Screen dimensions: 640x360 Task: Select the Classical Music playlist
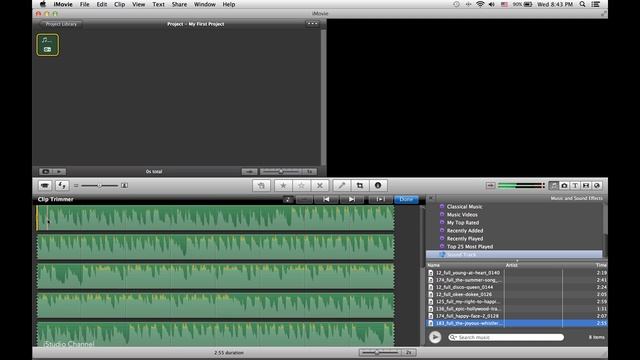(x=464, y=207)
